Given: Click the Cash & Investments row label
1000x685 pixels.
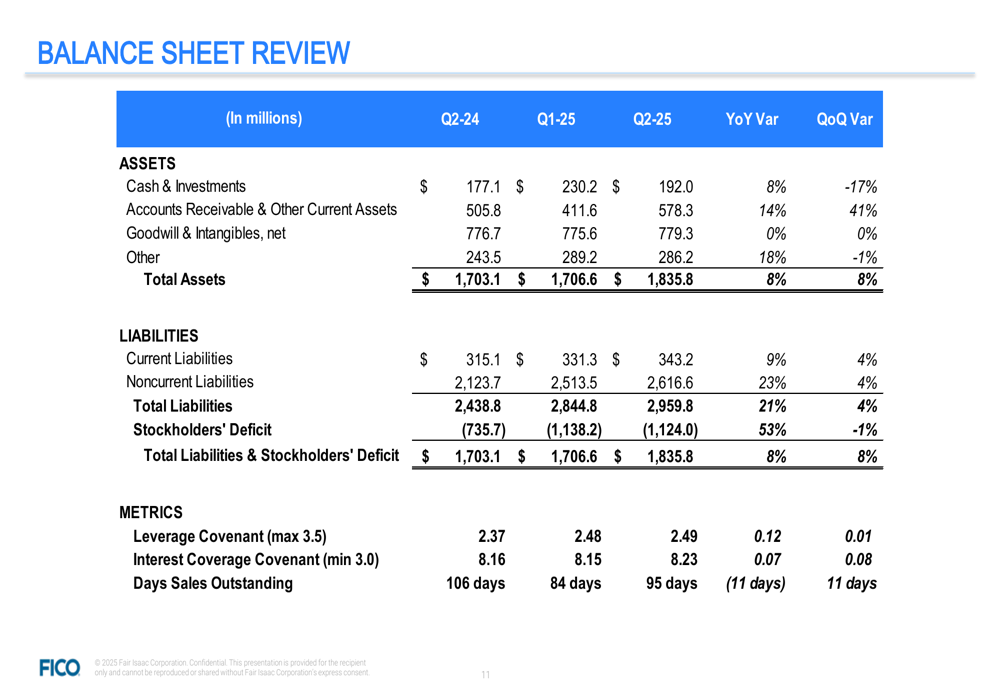Looking at the screenshot, I should coord(186,186).
